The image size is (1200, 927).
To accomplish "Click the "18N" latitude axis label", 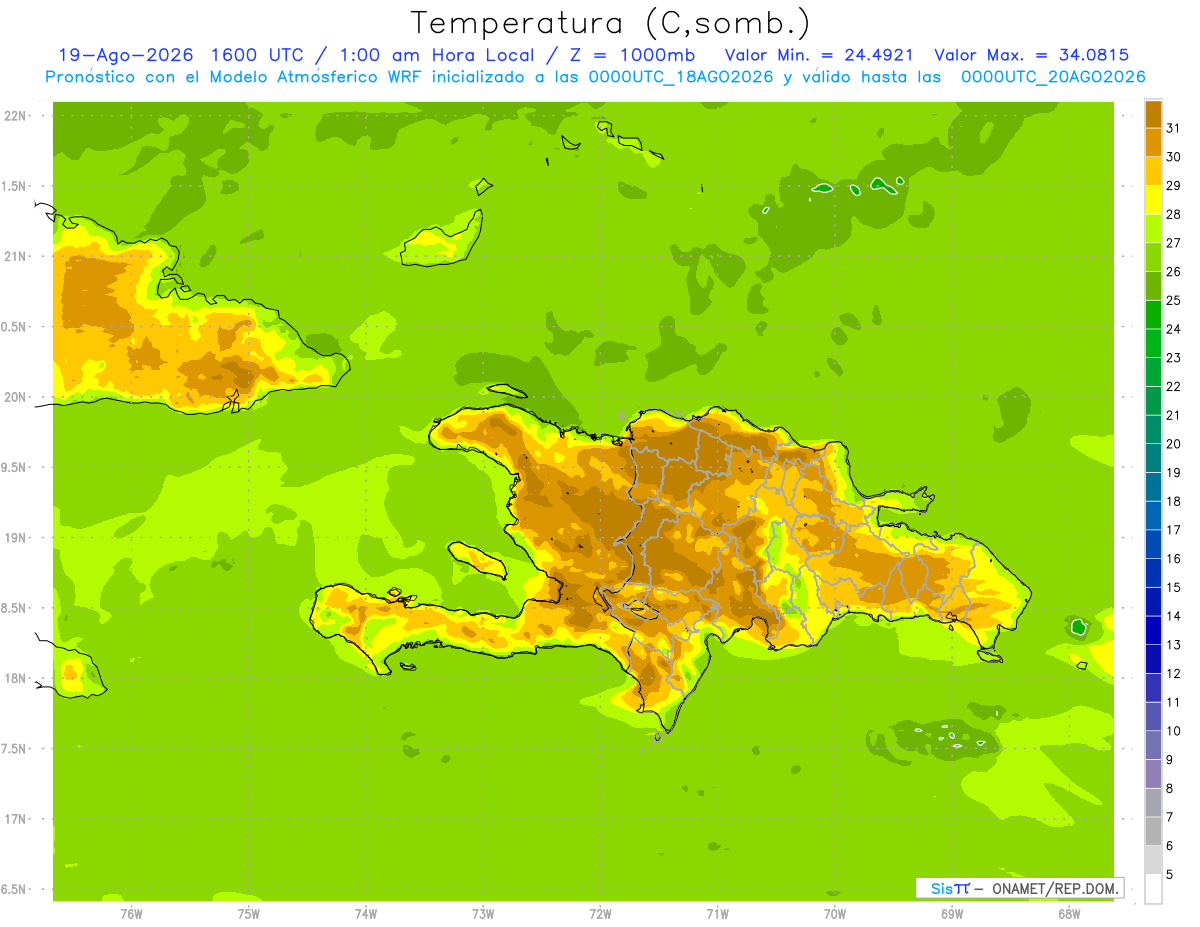I will [16, 678].
